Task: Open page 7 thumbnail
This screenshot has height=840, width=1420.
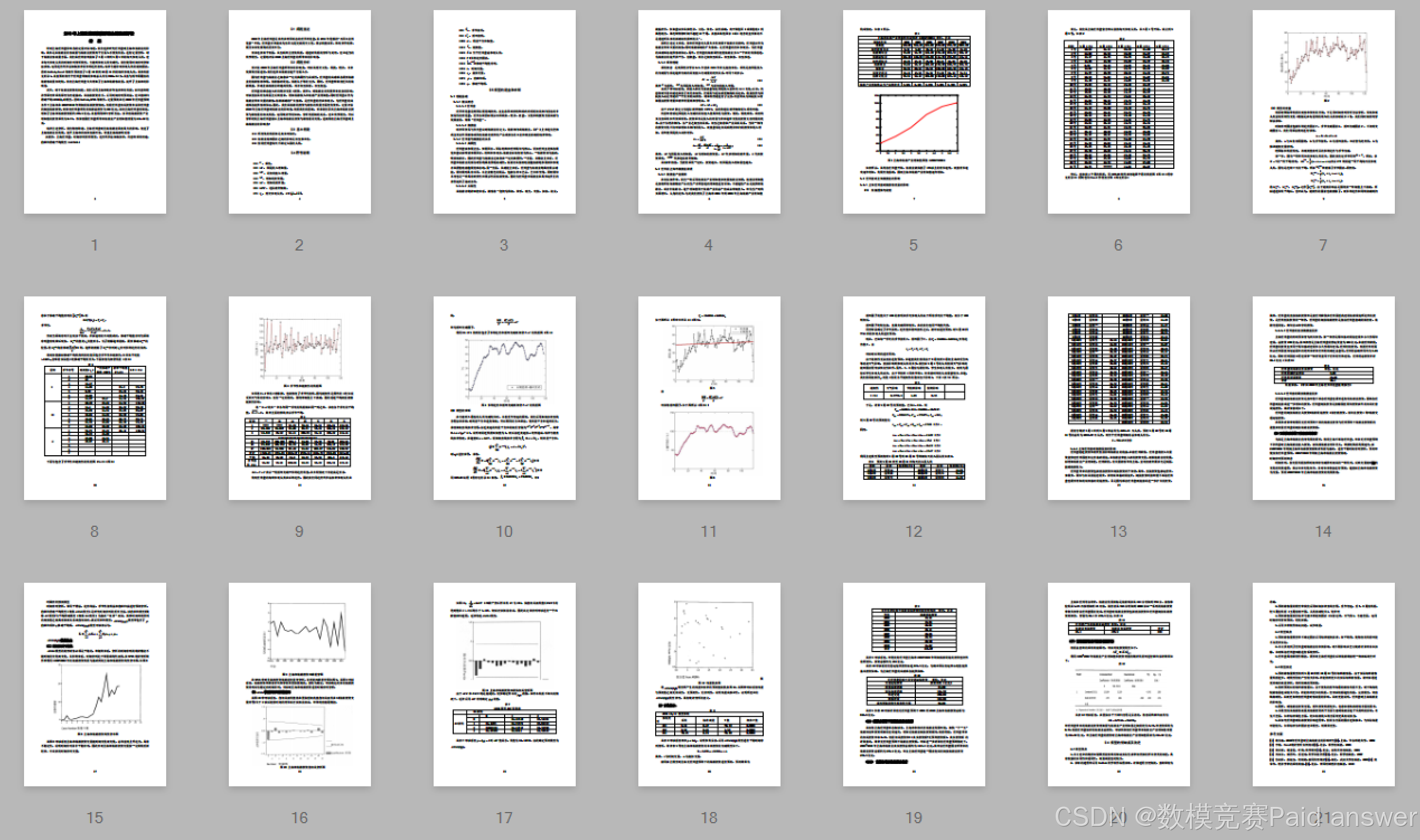Action: 1324,111
